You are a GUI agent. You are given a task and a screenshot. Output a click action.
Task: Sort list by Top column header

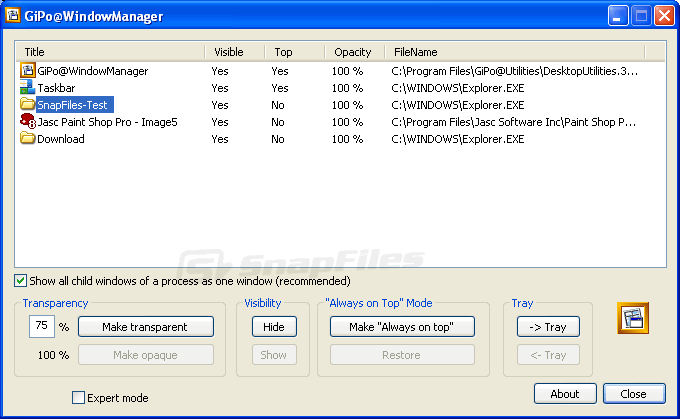pos(294,52)
